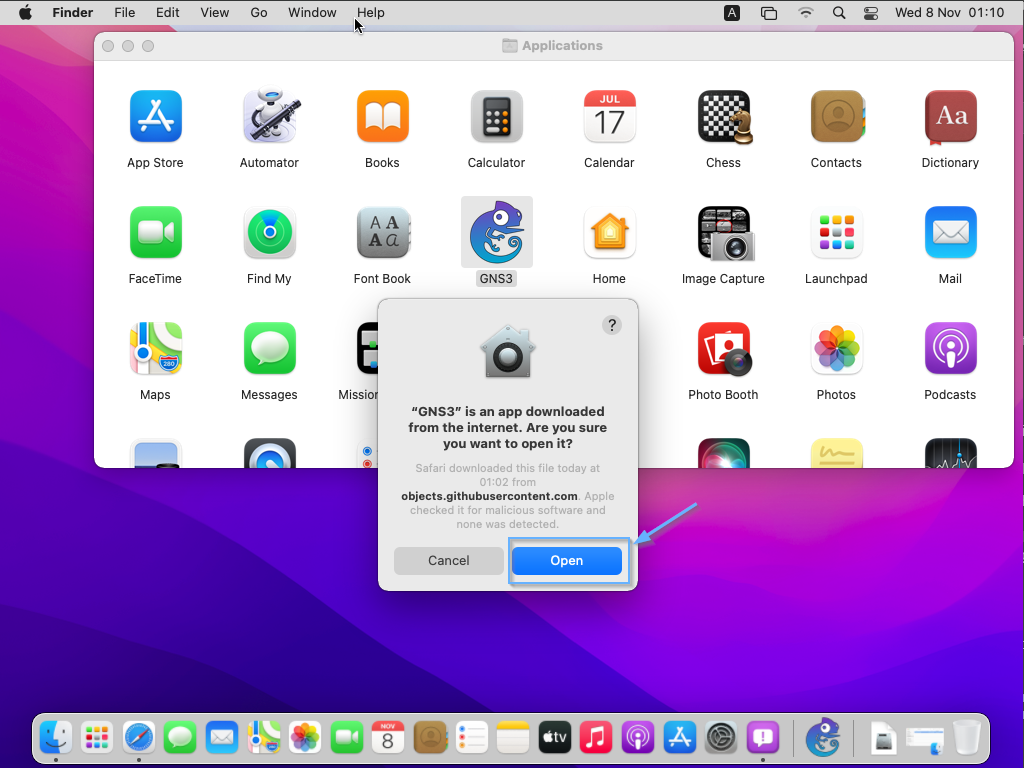Select the GNS3 chameleon app icon
Viewport: 1024px width, 768px height.
(496, 232)
